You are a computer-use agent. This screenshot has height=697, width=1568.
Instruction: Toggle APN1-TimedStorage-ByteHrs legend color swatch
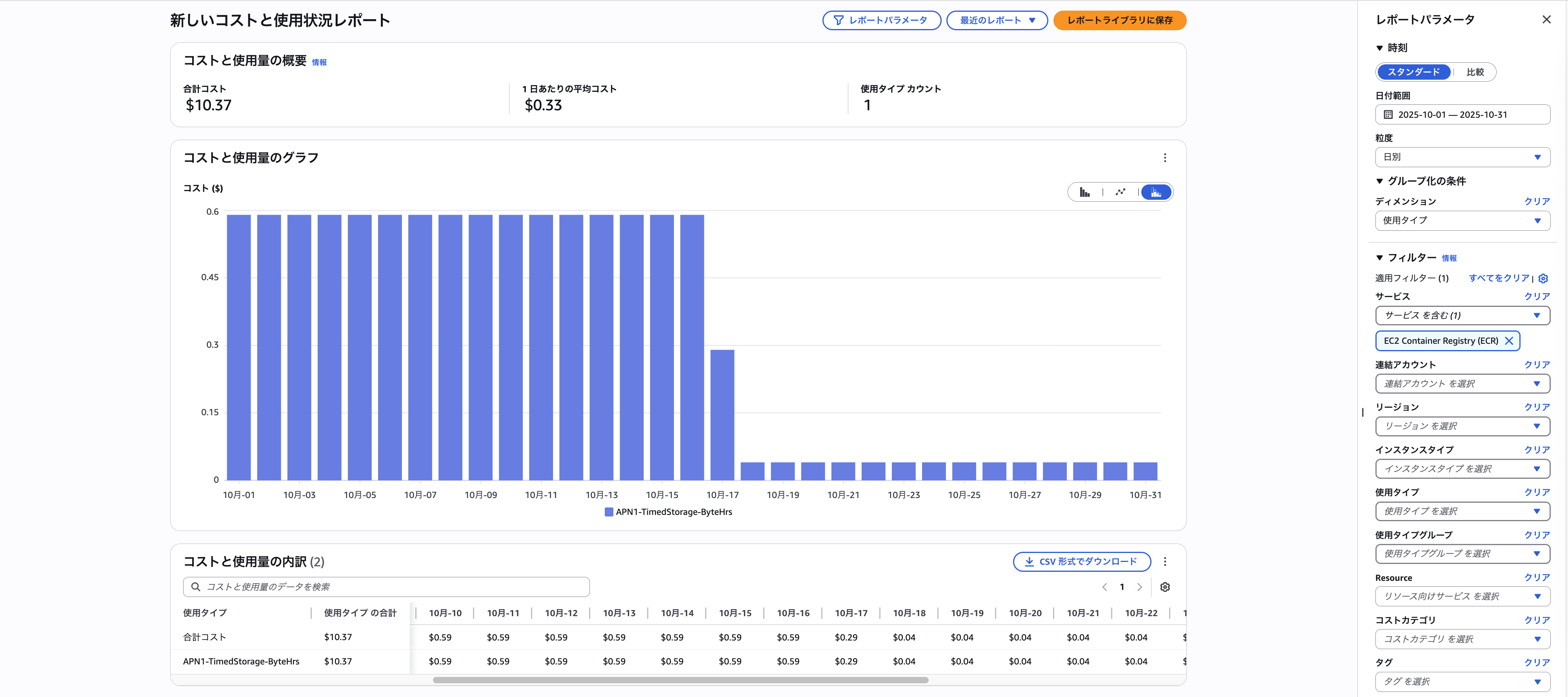609,512
